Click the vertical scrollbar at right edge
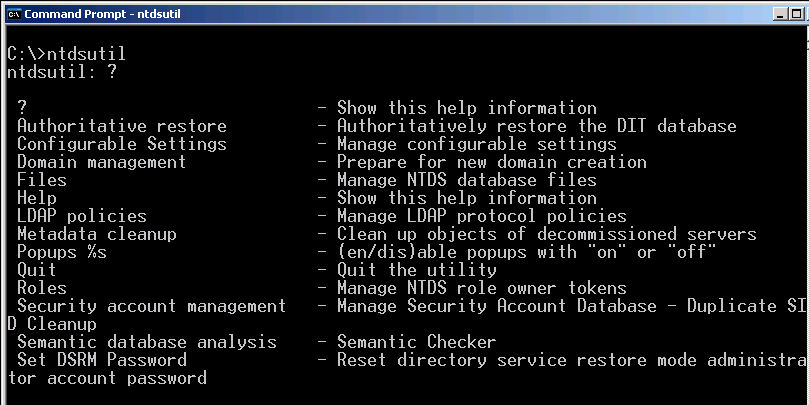The width and height of the screenshot is (809, 405). coord(805,200)
